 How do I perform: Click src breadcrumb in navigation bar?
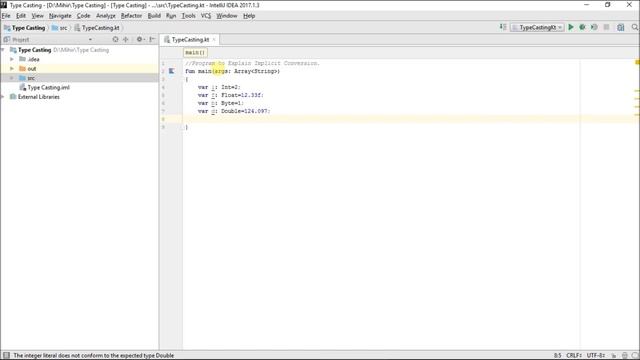tap(60, 28)
